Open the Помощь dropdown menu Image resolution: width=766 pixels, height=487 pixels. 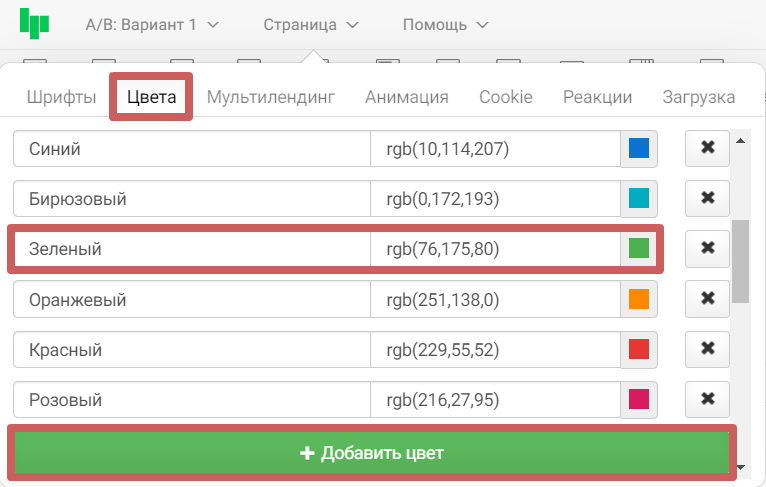tap(445, 24)
